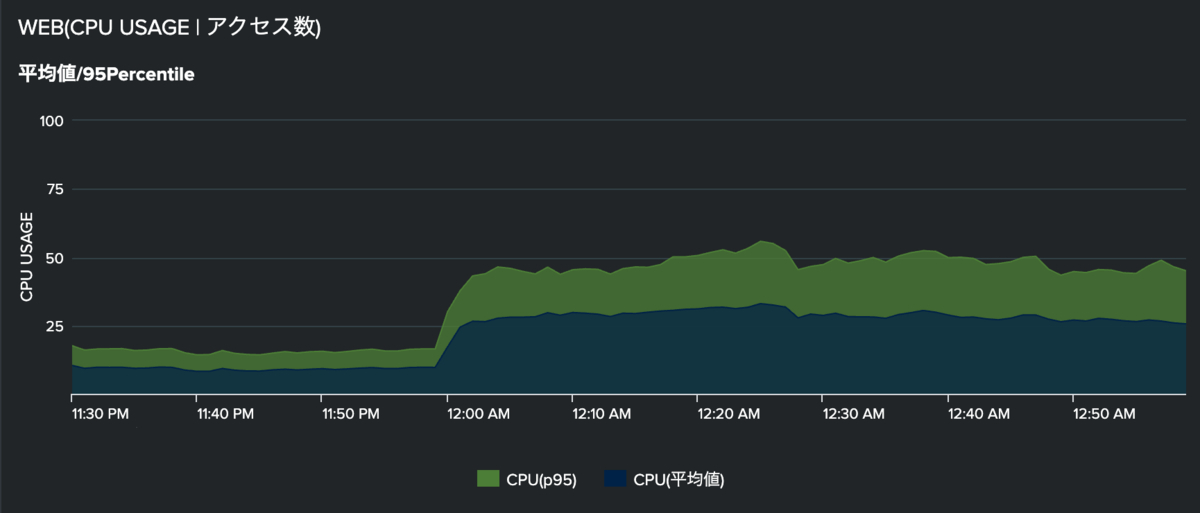This screenshot has height=513, width=1200.
Task: Click the green CPU(p95) legend swatch
Action: pyautogui.click(x=489, y=479)
